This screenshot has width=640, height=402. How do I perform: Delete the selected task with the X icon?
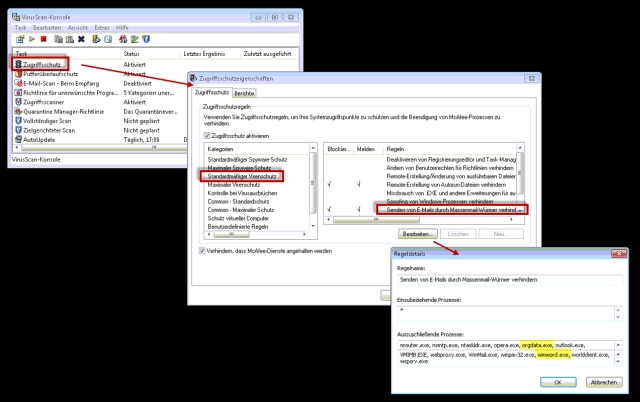click(81, 39)
